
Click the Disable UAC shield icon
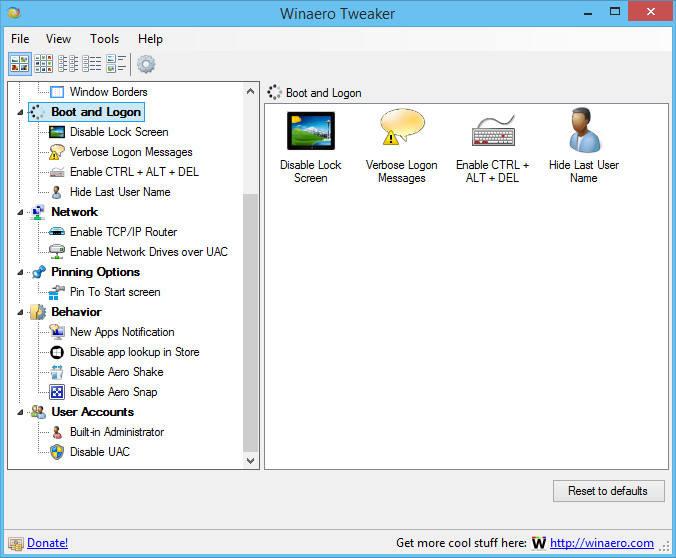point(56,452)
